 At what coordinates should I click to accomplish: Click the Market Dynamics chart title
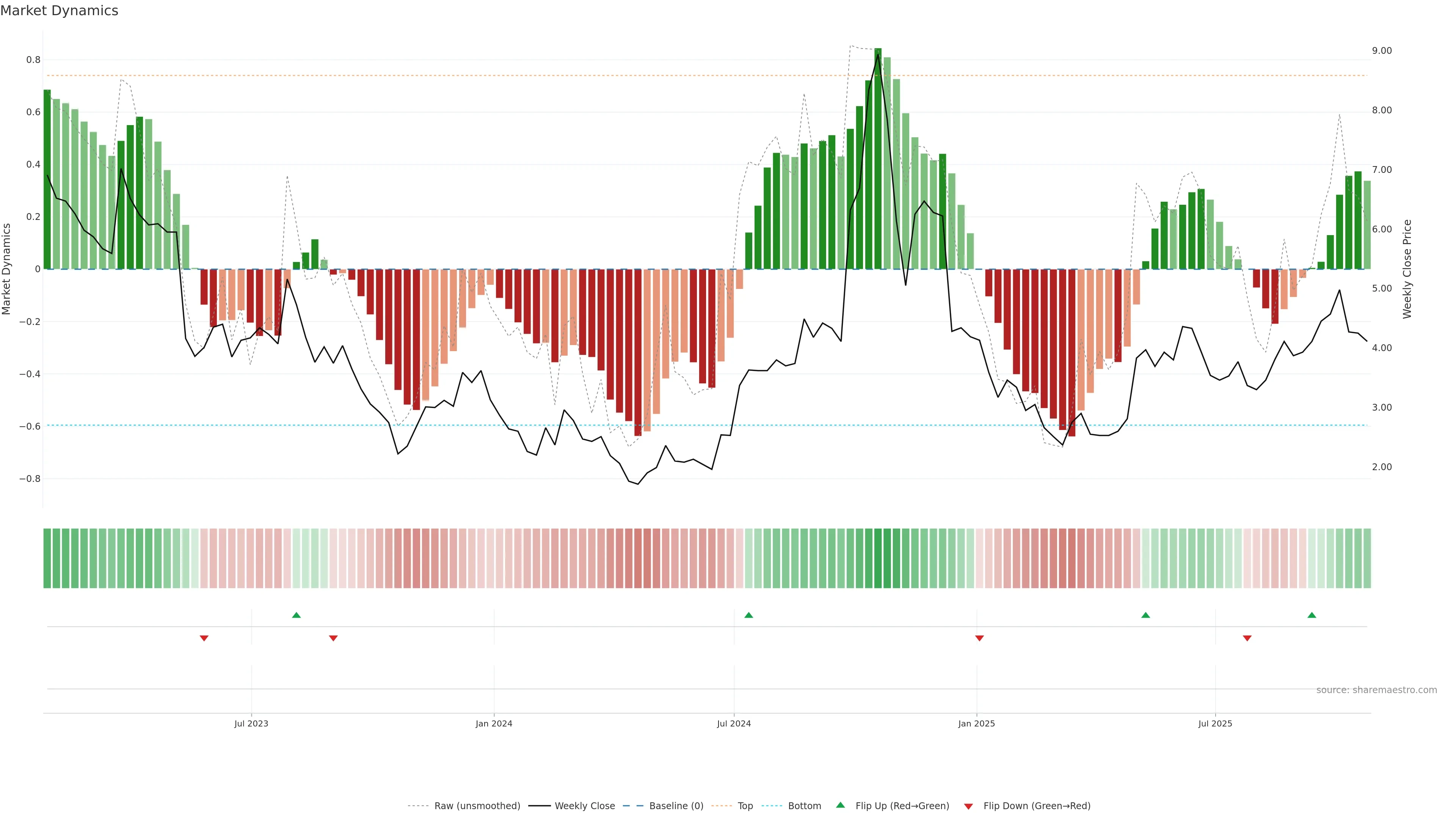point(60,11)
